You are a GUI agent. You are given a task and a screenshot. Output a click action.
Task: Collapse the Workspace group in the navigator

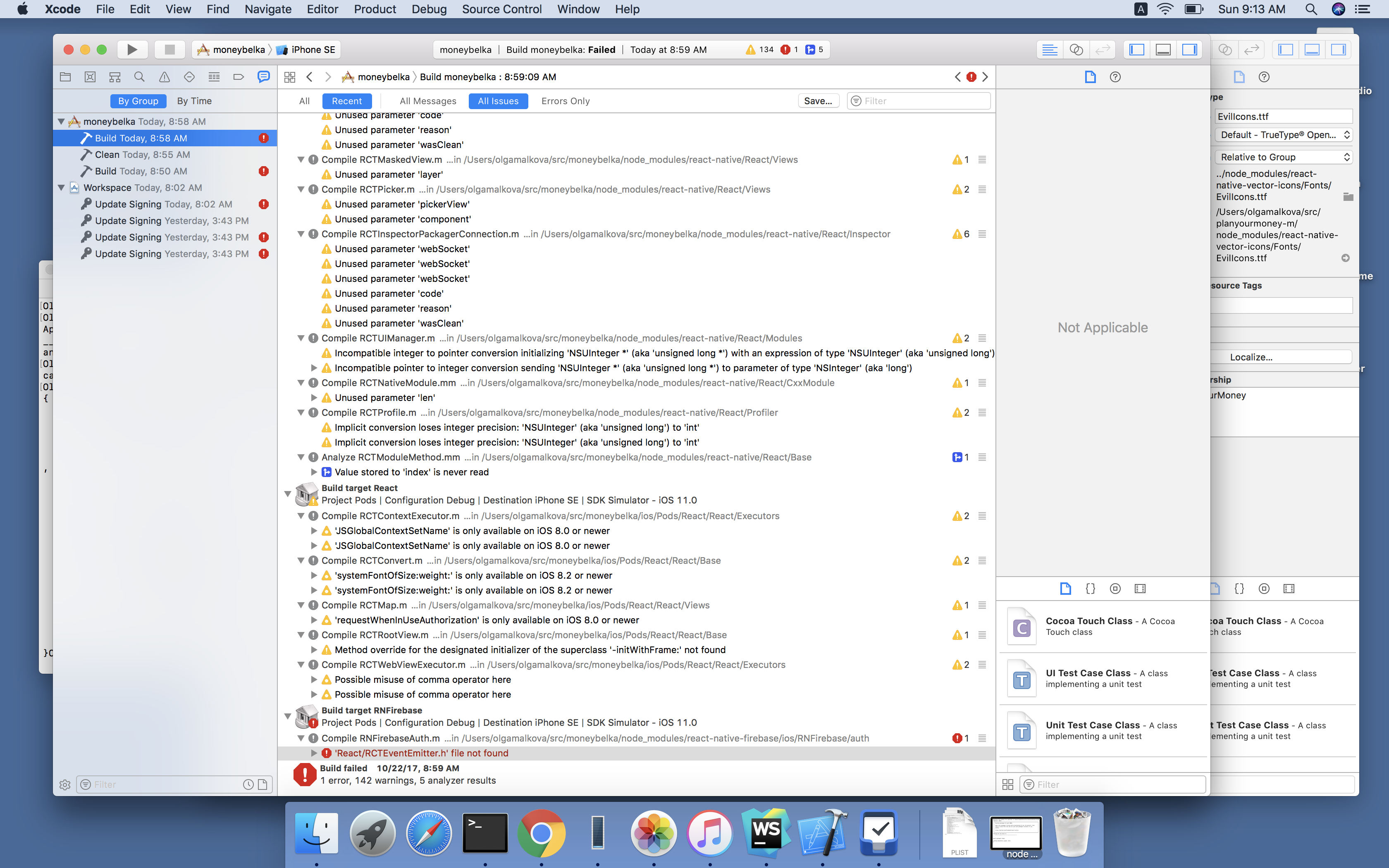point(62,188)
